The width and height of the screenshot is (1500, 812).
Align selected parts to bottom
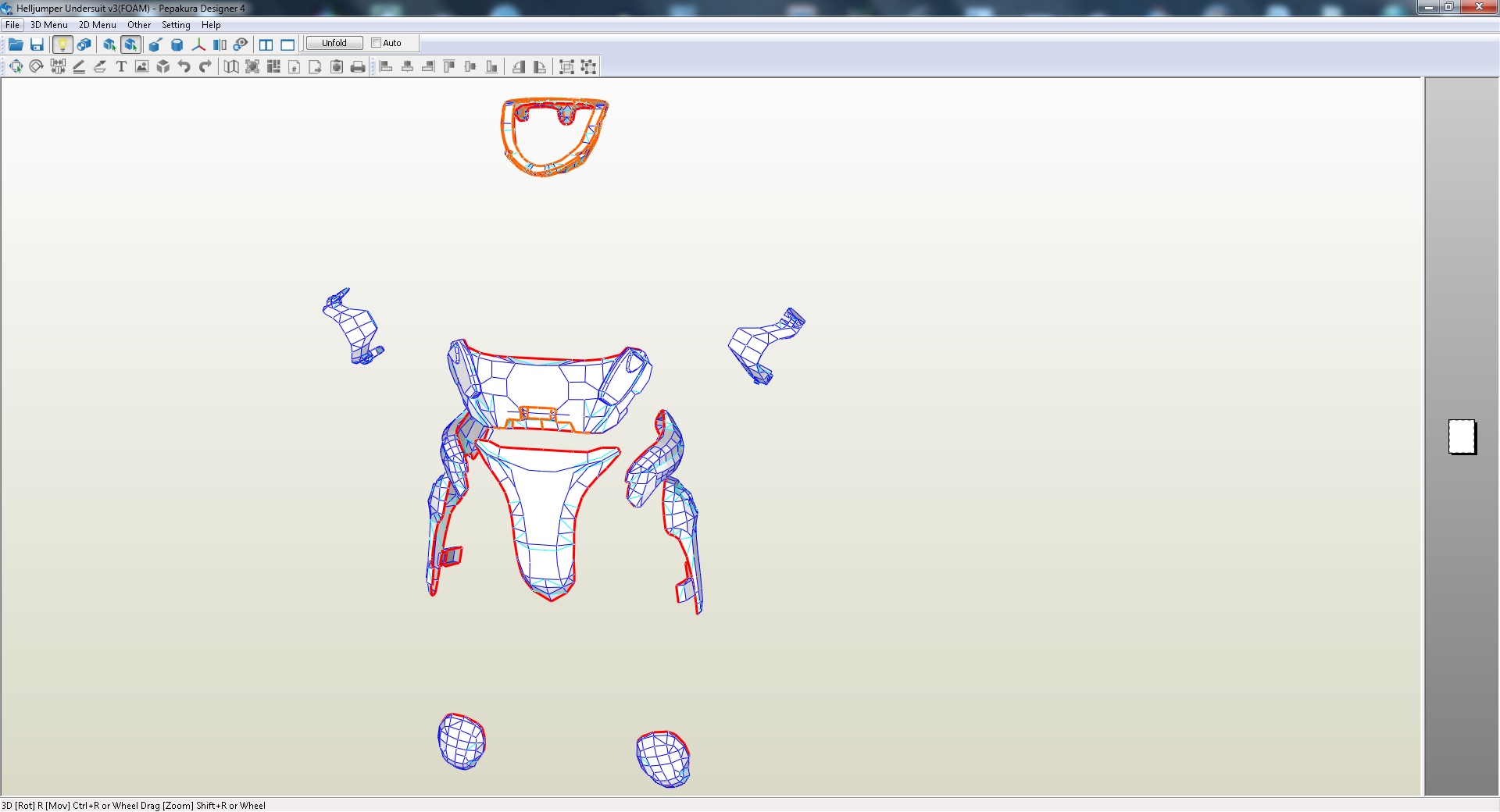(x=491, y=66)
